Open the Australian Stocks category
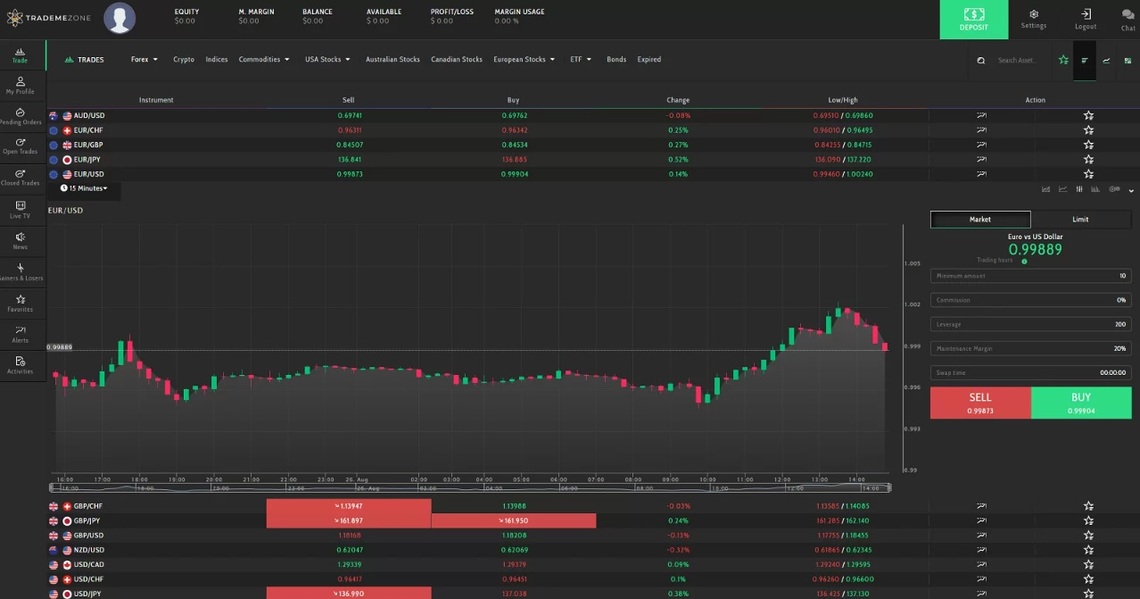This screenshot has height=599, width=1140. tap(393, 60)
